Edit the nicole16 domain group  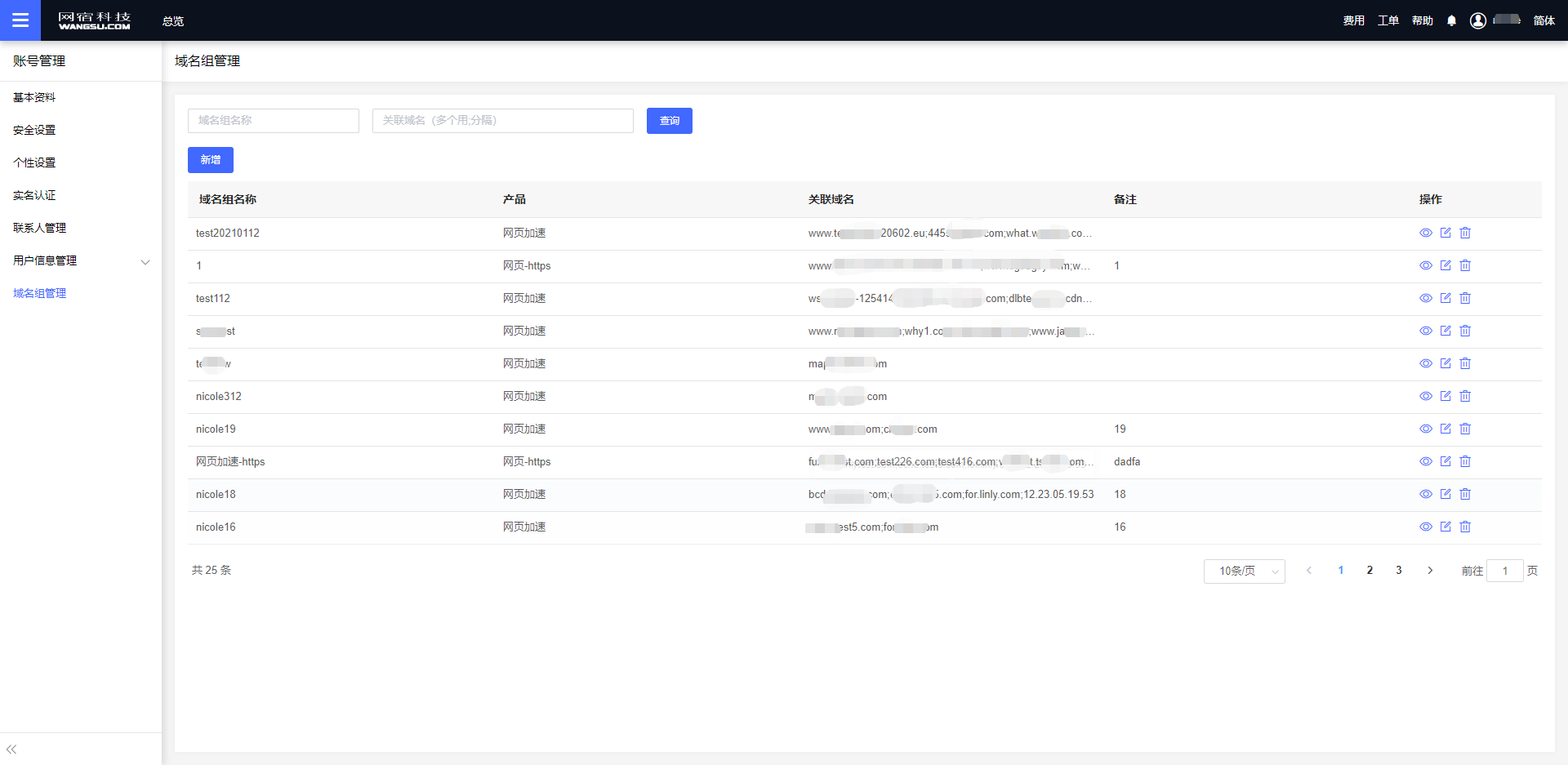[1445, 527]
